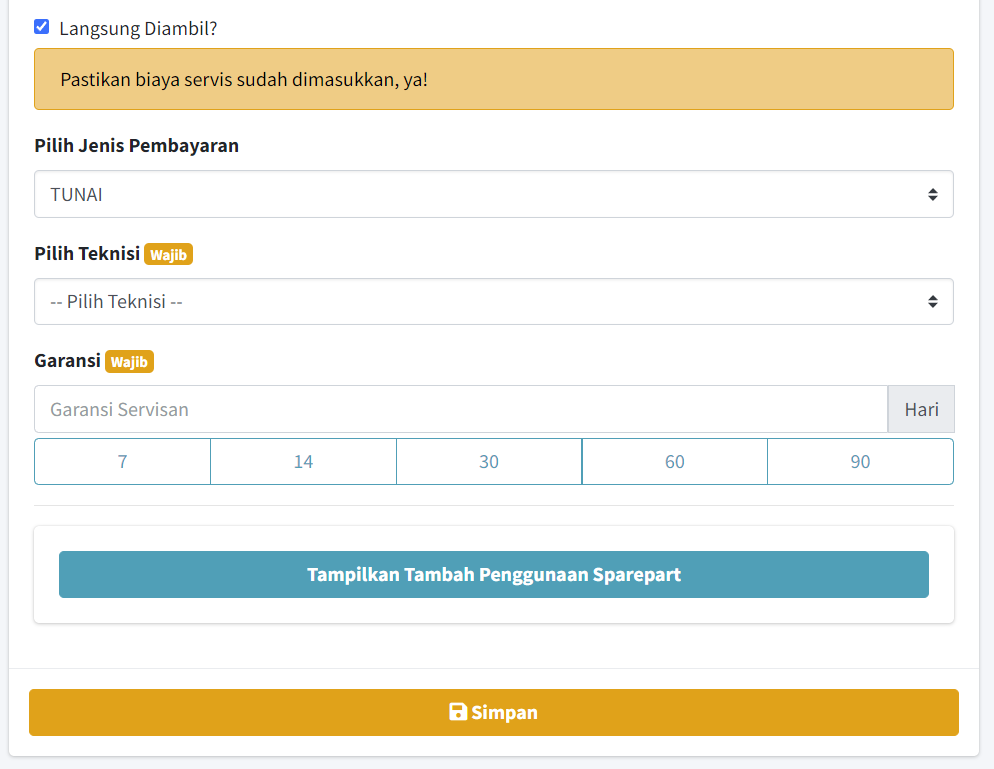This screenshot has width=994, height=769.
Task: Click the arrow icon on Pilih Teknisi select
Action: click(932, 301)
